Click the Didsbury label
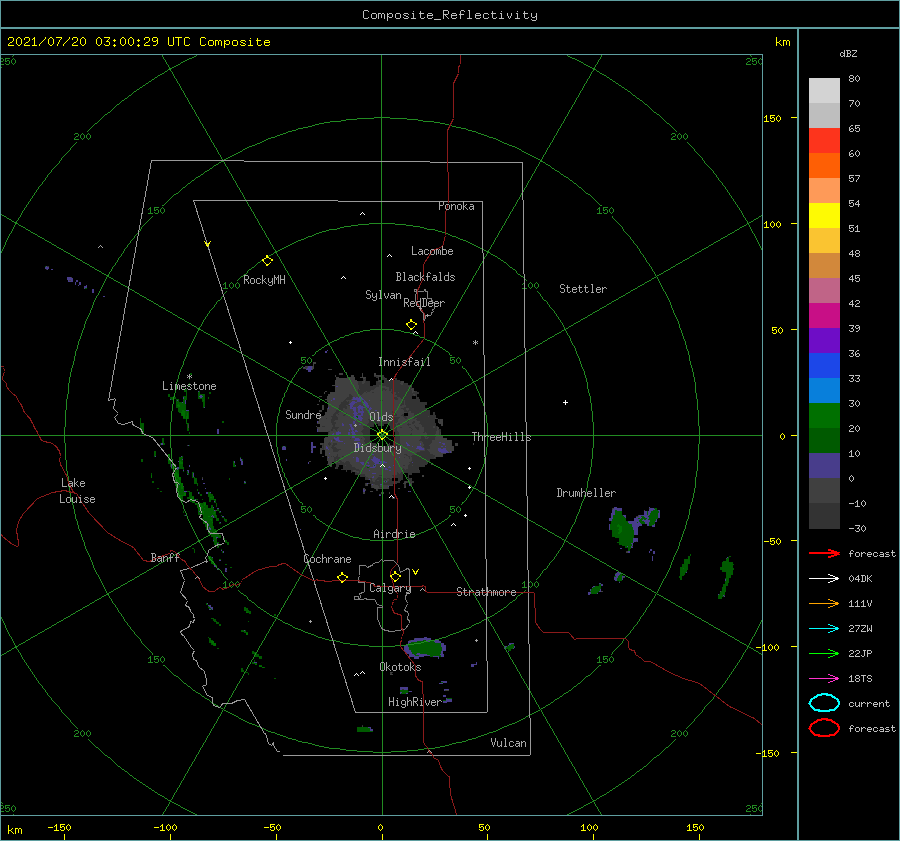The width and height of the screenshot is (900, 841). coord(377,448)
